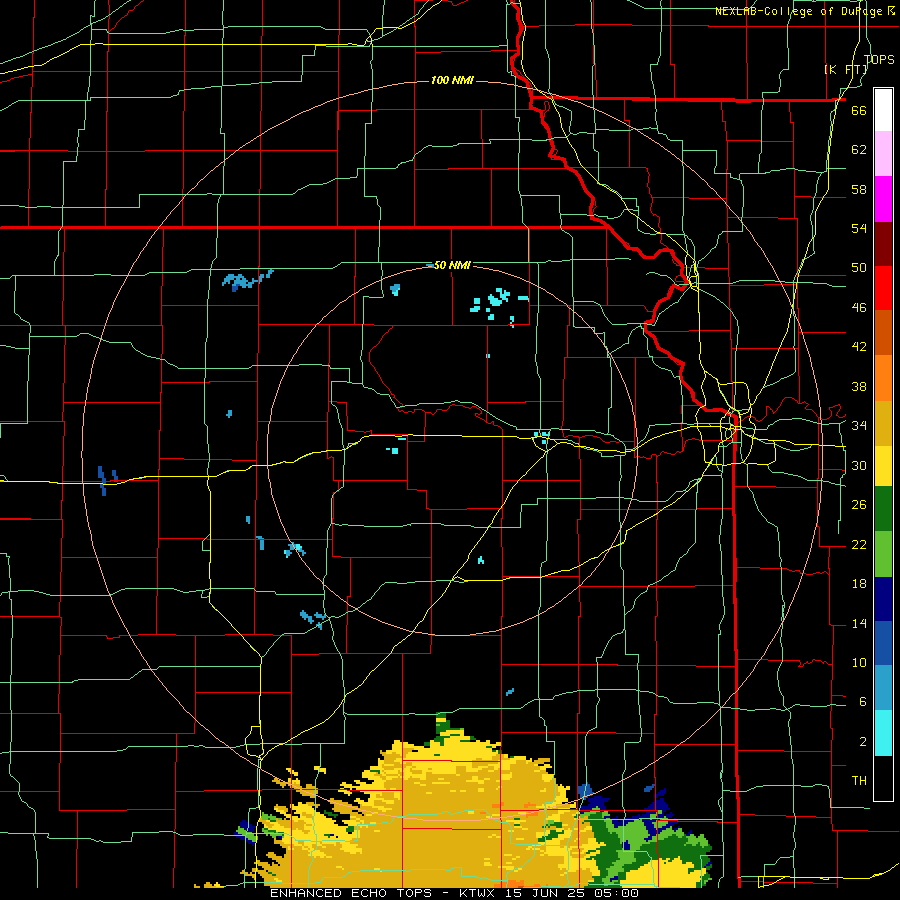Click the white swatch in the tops legend
Image resolution: width=900 pixels, height=900 pixels.
883,110
